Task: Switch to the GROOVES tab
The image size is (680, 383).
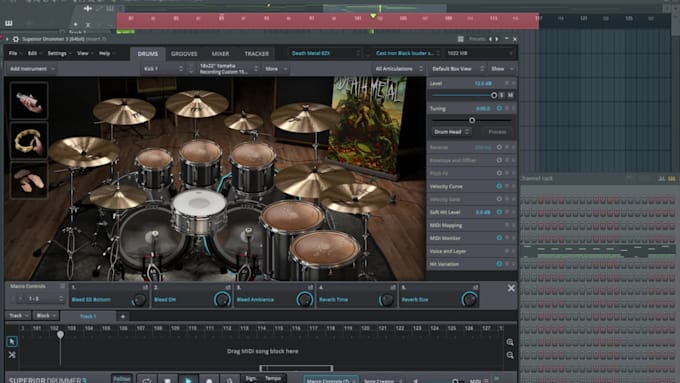Action: click(x=184, y=54)
